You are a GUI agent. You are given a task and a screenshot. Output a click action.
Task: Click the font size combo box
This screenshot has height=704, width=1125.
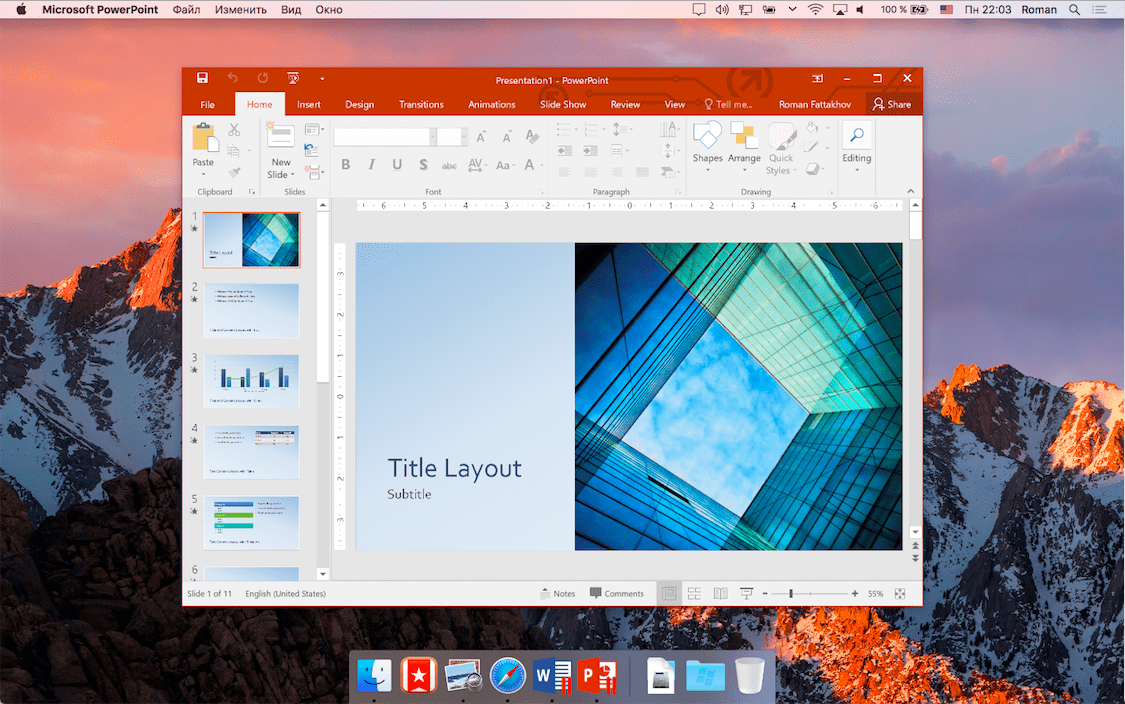coord(452,136)
